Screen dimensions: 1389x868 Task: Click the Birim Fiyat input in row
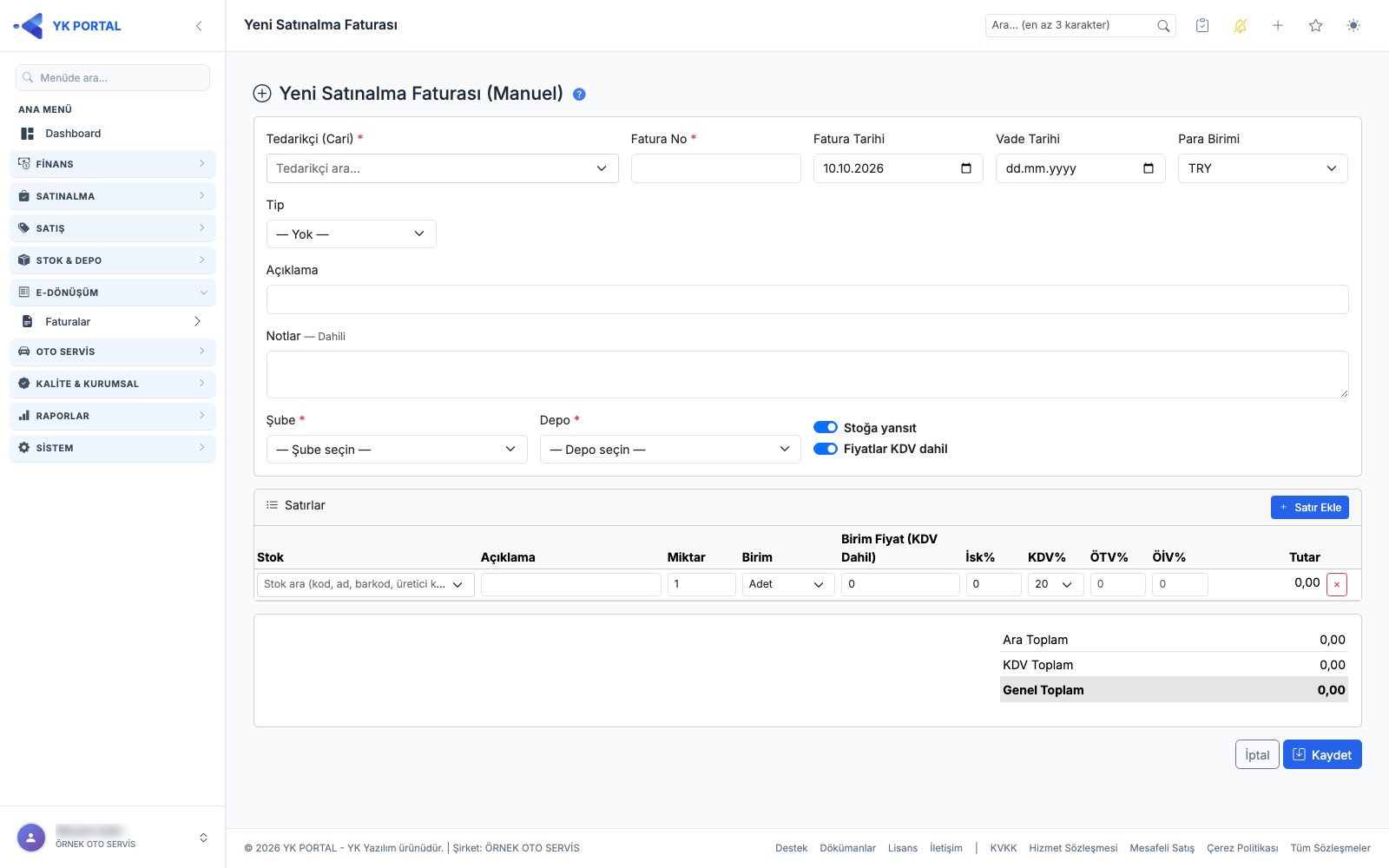pyautogui.click(x=900, y=584)
